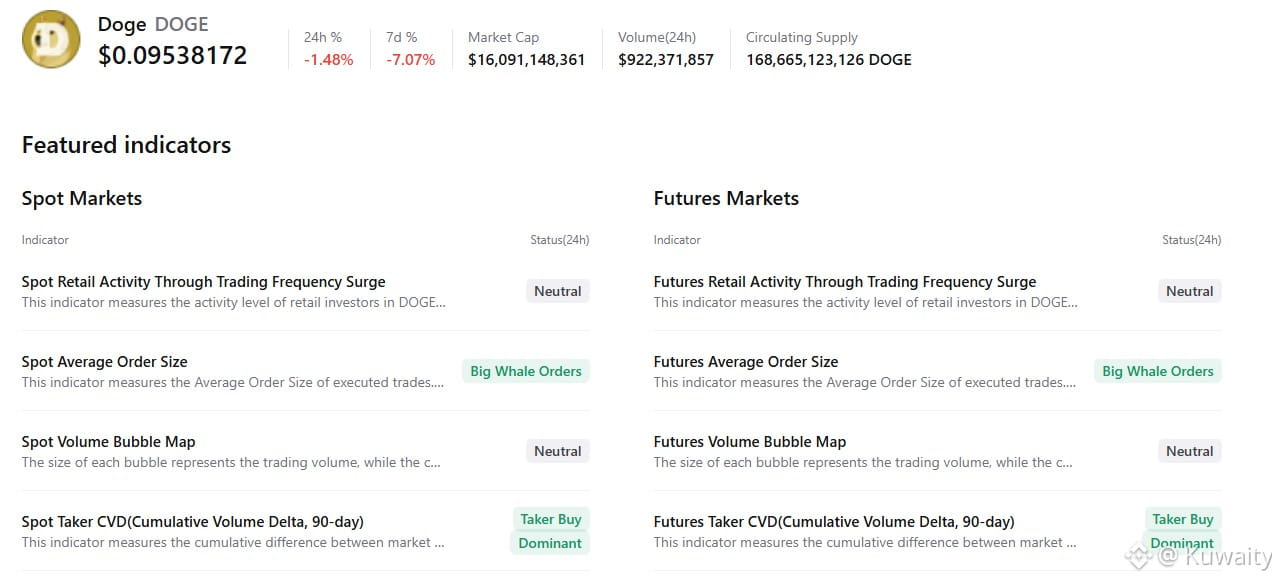Click the DOGE price value $0.09538172

tap(172, 56)
